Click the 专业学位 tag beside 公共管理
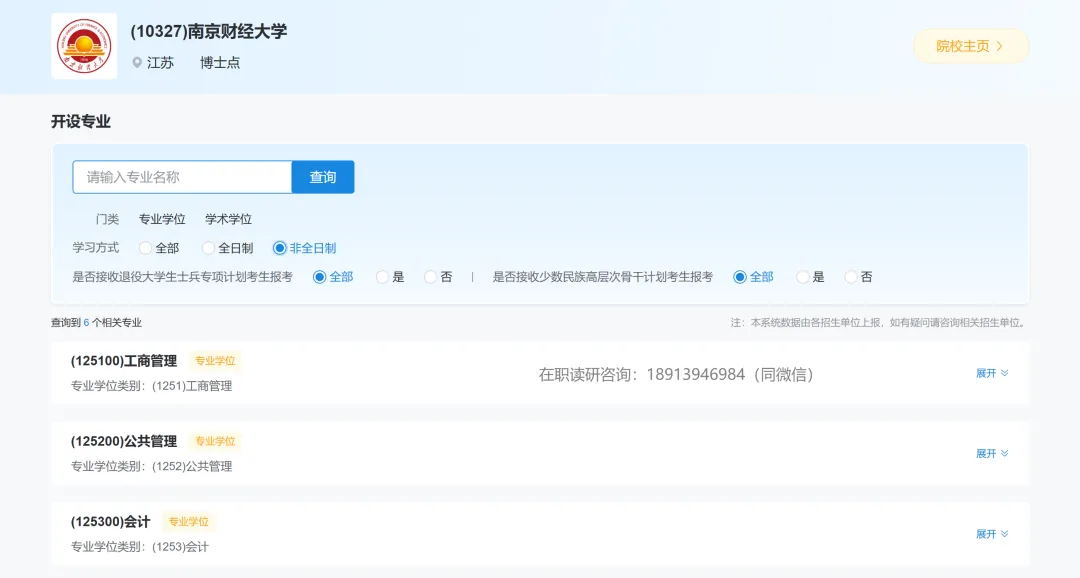The width and height of the screenshot is (1080, 578). (215, 442)
